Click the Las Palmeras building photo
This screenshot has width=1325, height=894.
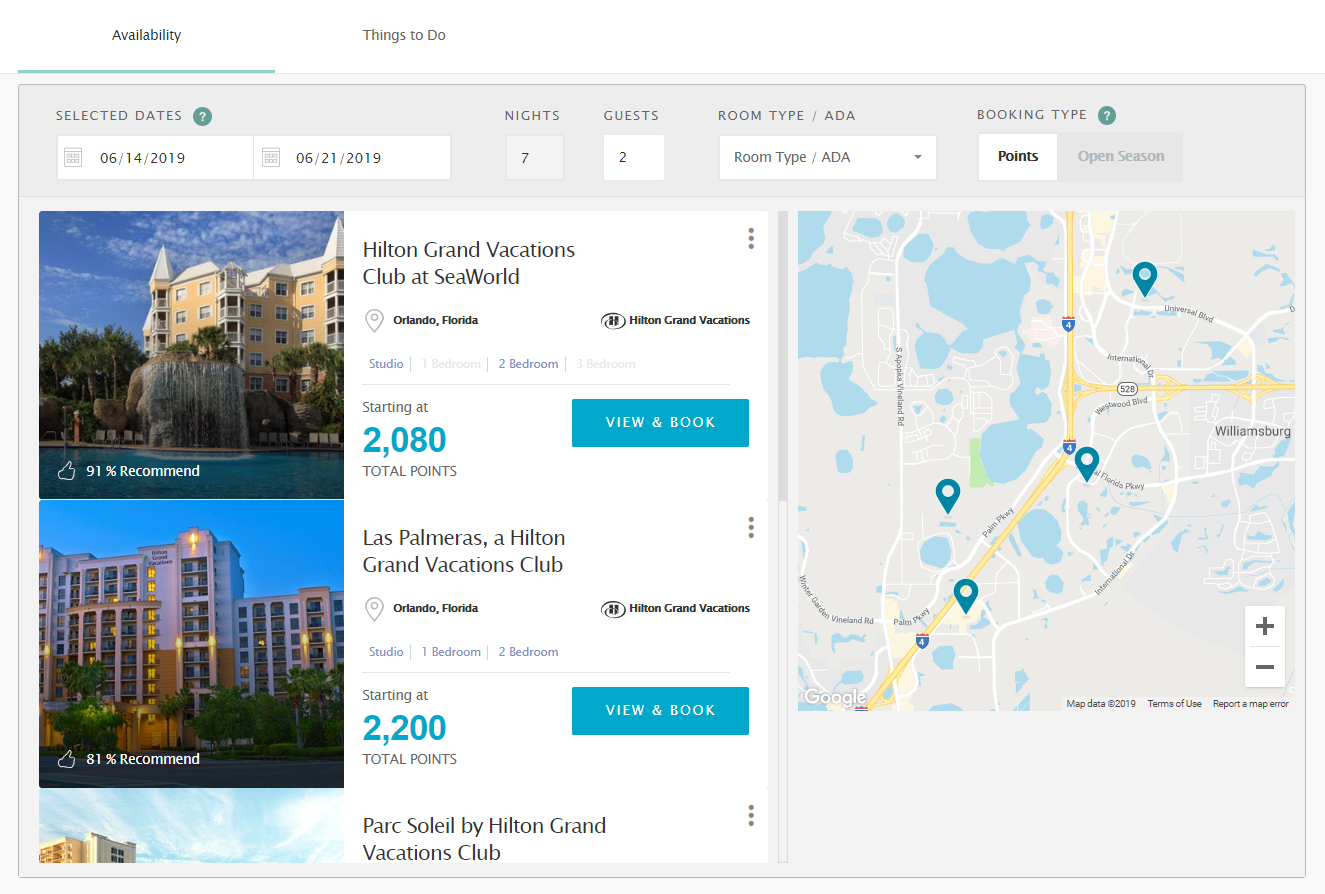[x=191, y=644]
